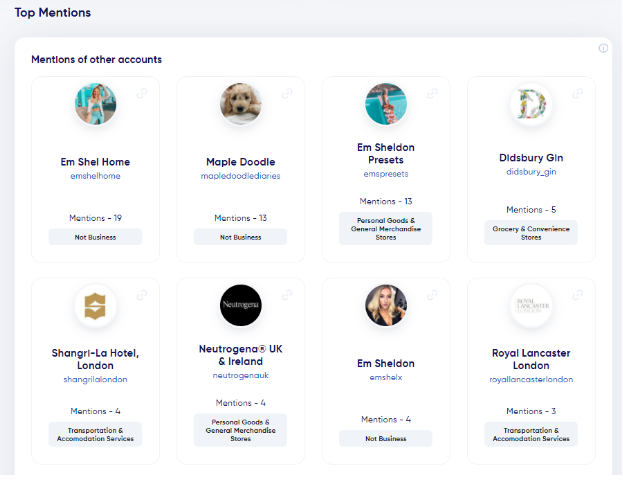Open link icon on Em Sheldon card
This screenshot has height=481, width=623.
[432, 295]
